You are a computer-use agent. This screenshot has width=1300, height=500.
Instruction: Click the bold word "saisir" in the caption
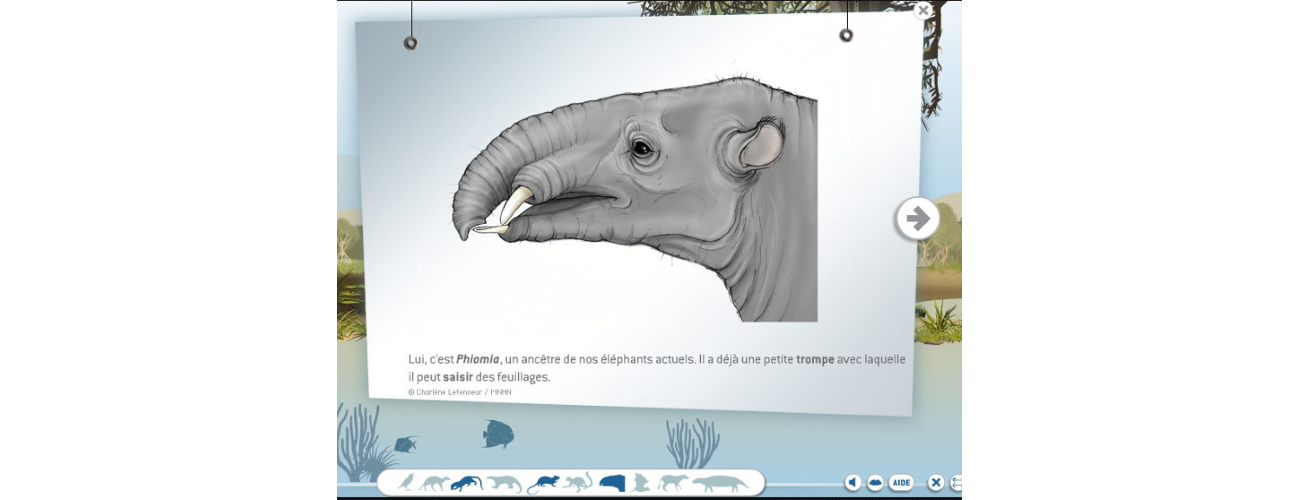pyautogui.click(x=458, y=377)
